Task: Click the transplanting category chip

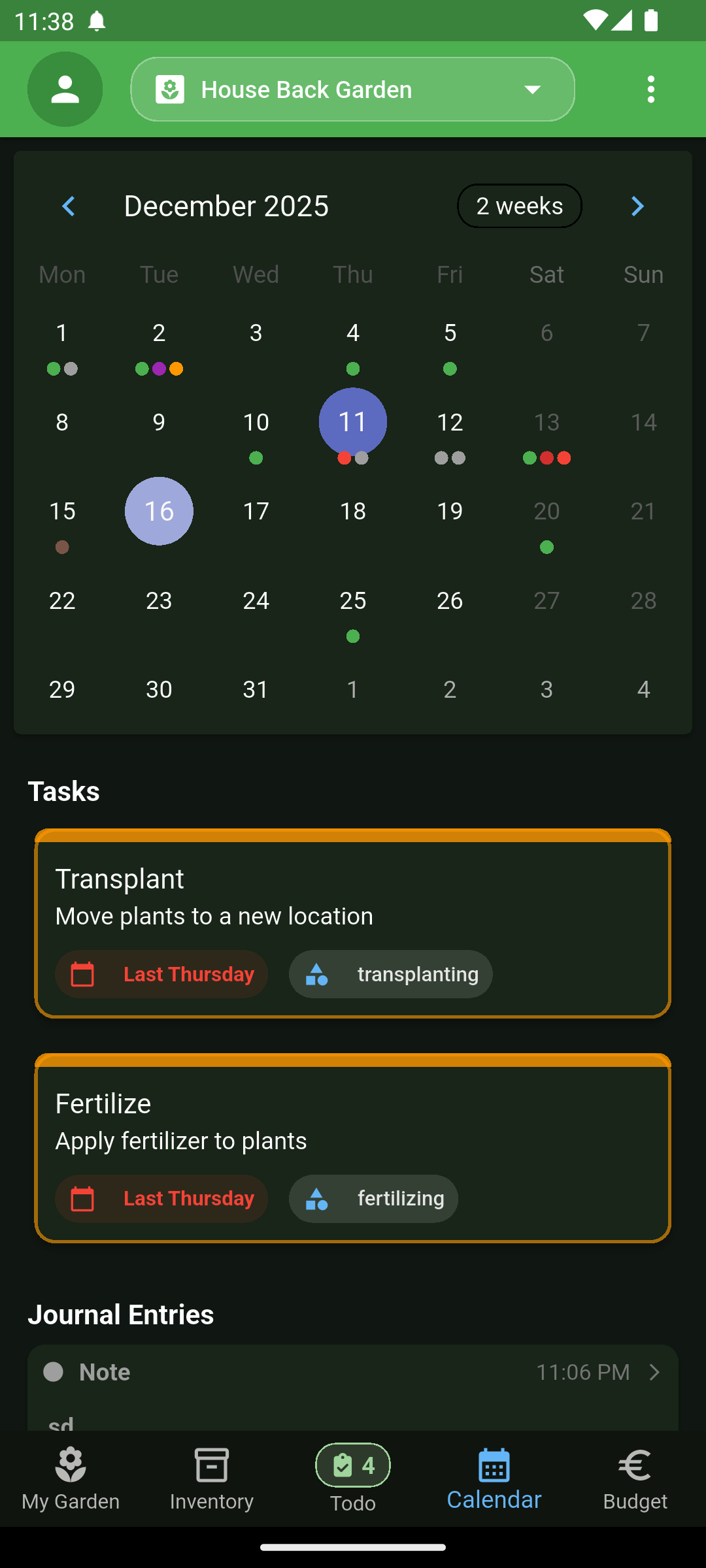Action: click(391, 974)
